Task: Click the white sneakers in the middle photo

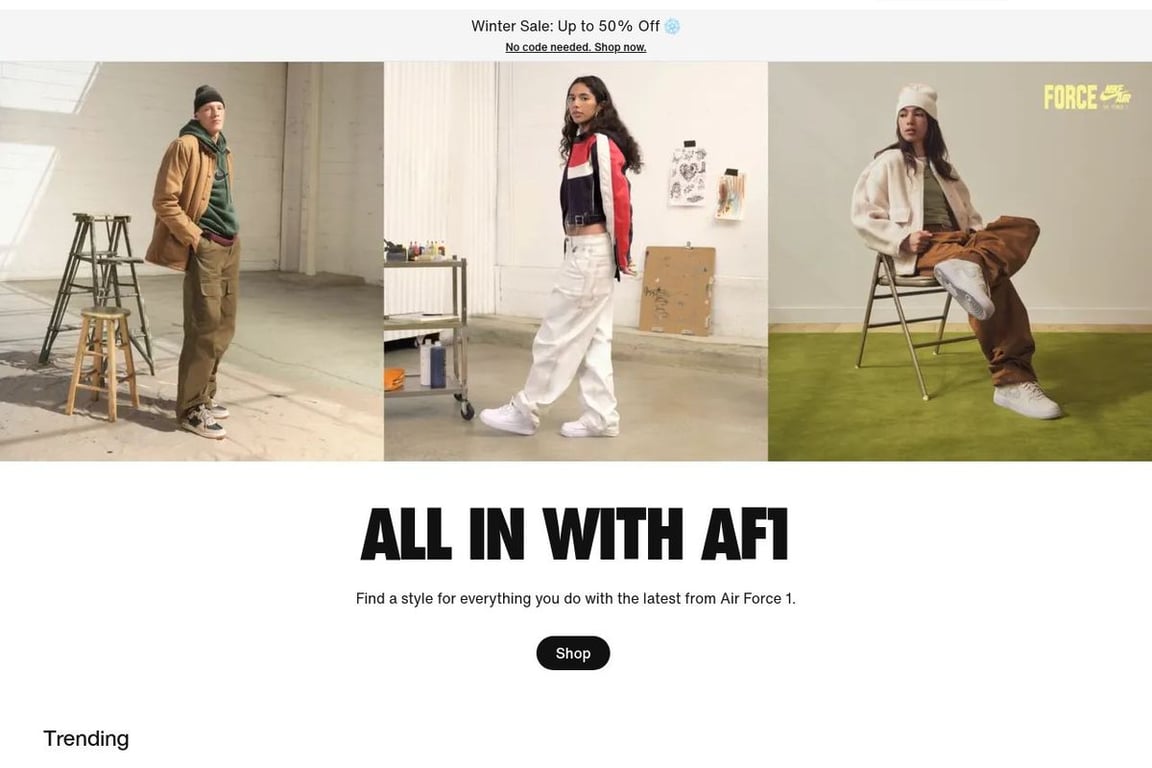Action: (549, 420)
